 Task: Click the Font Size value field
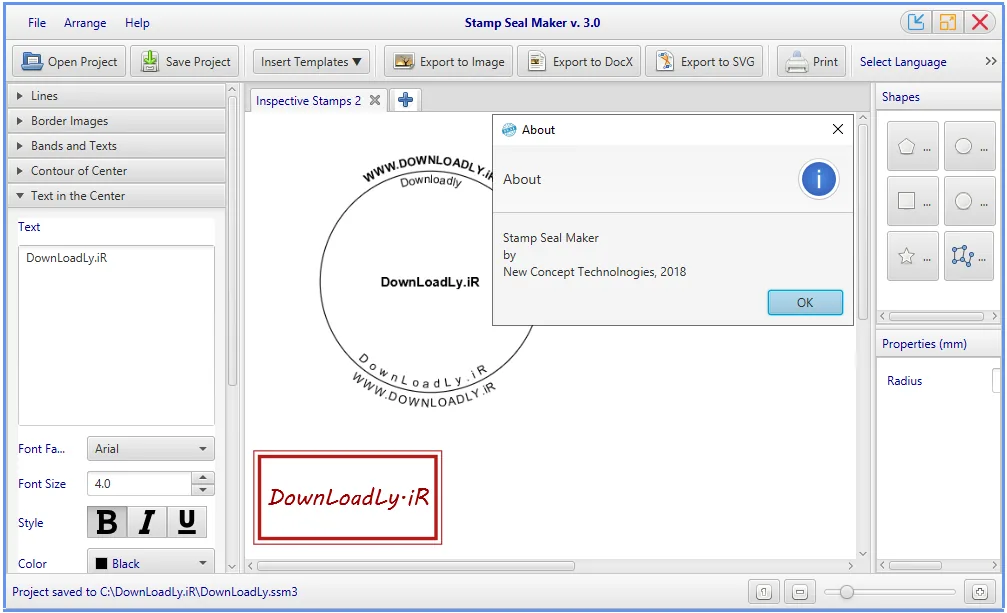click(x=139, y=483)
